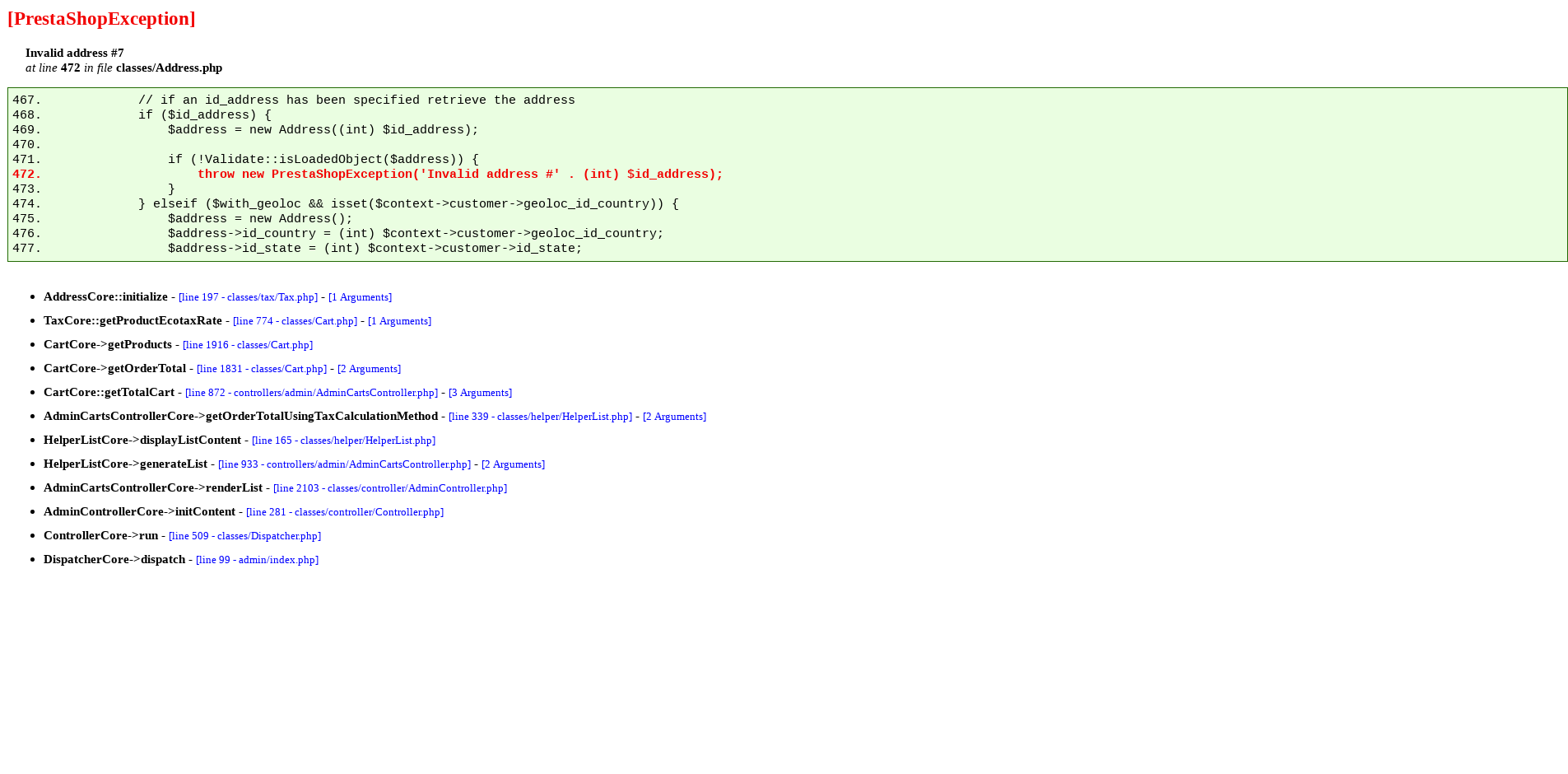This screenshot has height=774, width=1568.
Task: Click the ControllerCore->run trace entry
Action: click(x=100, y=535)
